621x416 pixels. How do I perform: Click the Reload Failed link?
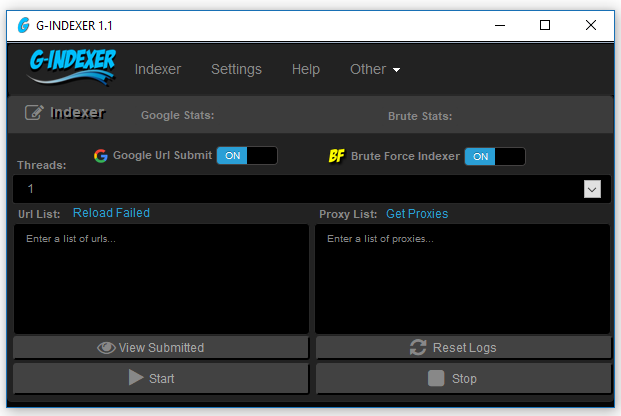(x=111, y=213)
